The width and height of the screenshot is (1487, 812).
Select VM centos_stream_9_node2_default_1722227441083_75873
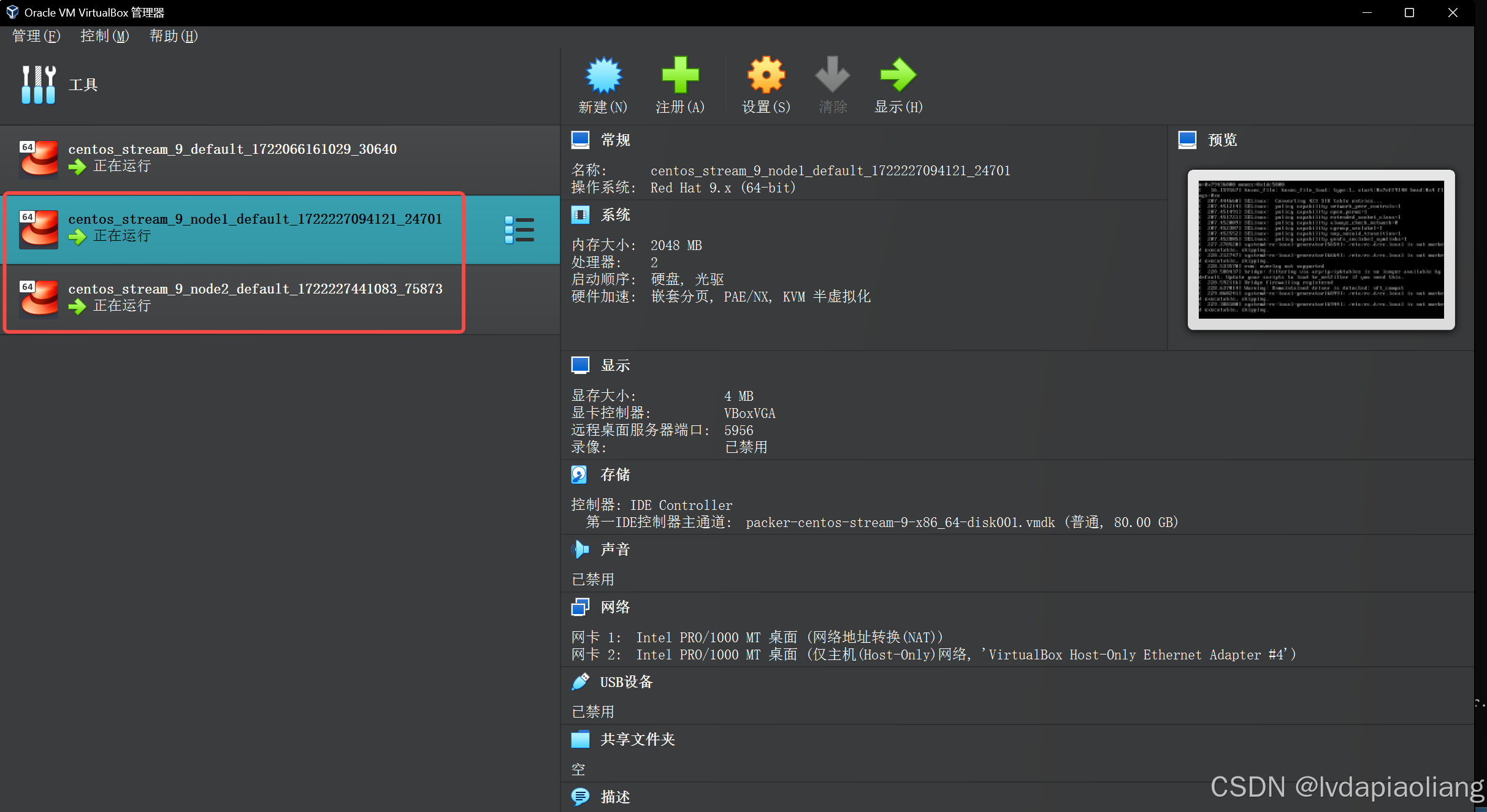tap(280, 300)
